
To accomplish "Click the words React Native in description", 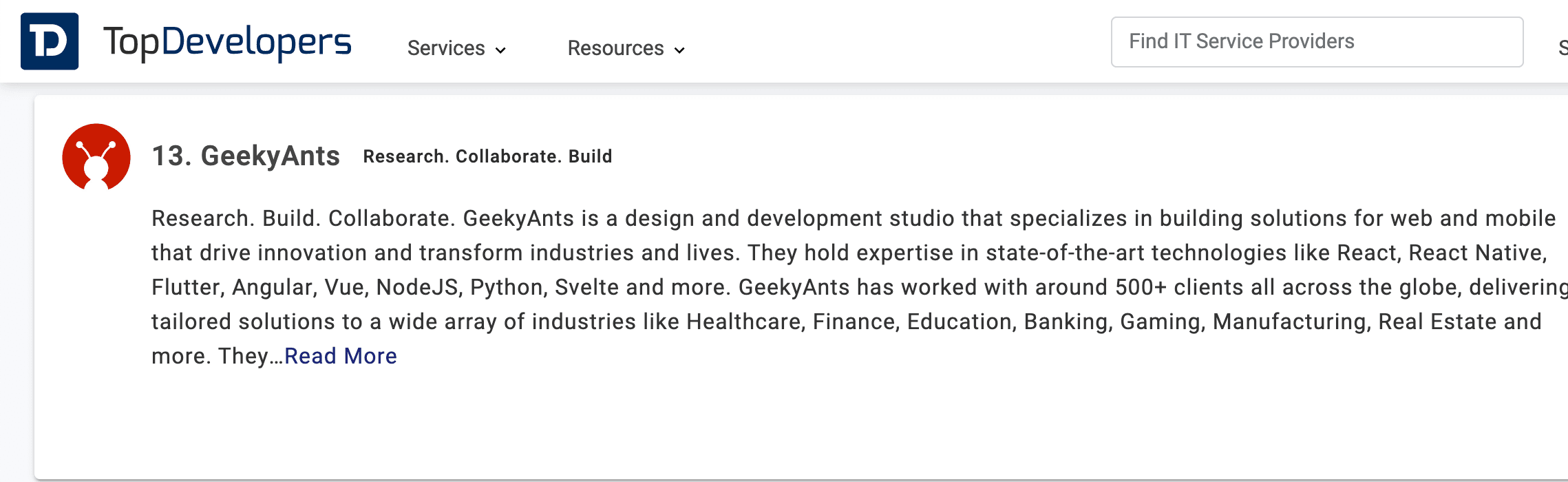I will [1477, 253].
